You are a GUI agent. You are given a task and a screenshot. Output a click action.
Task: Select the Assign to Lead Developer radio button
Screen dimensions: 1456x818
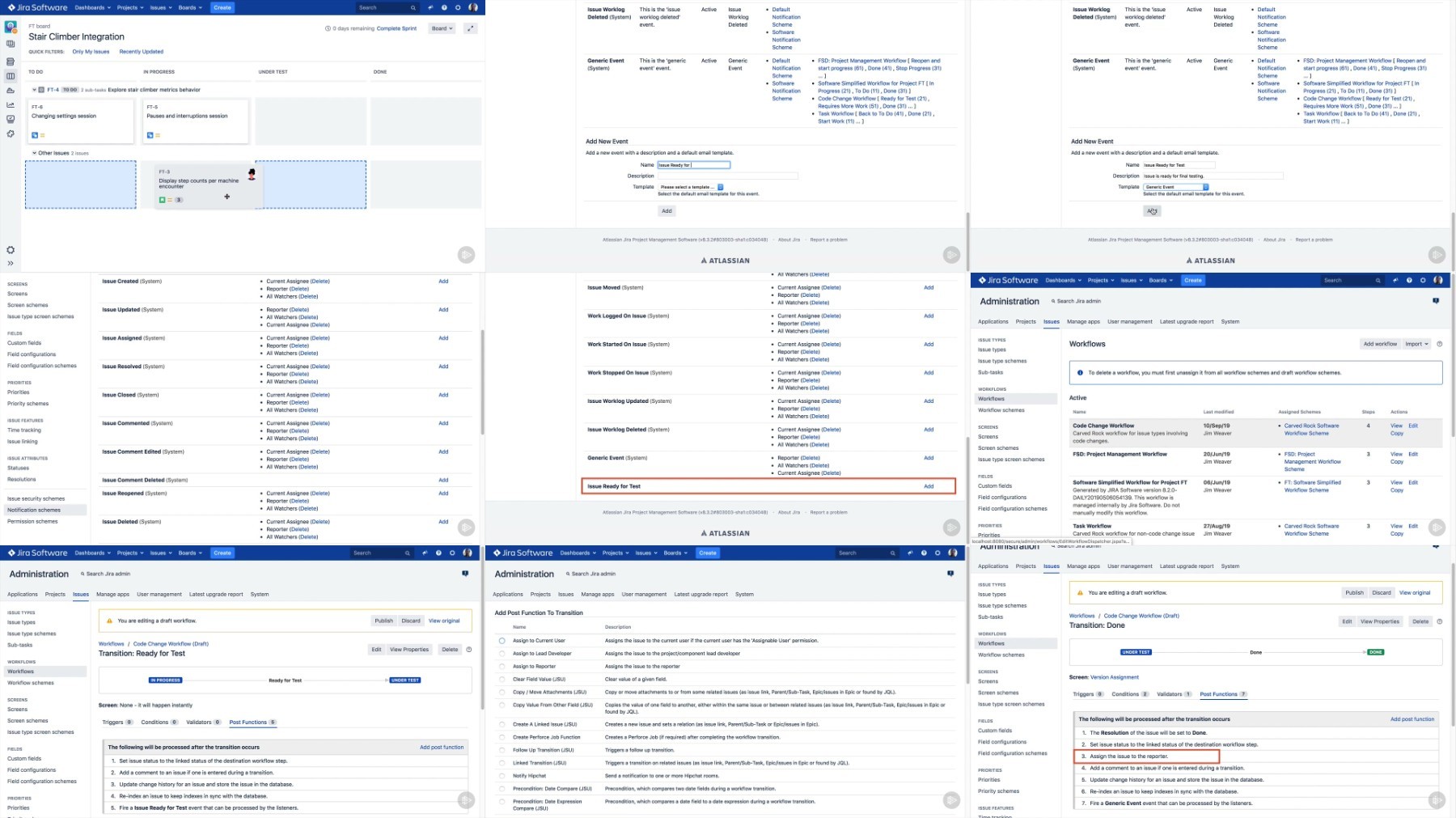[x=502, y=654]
